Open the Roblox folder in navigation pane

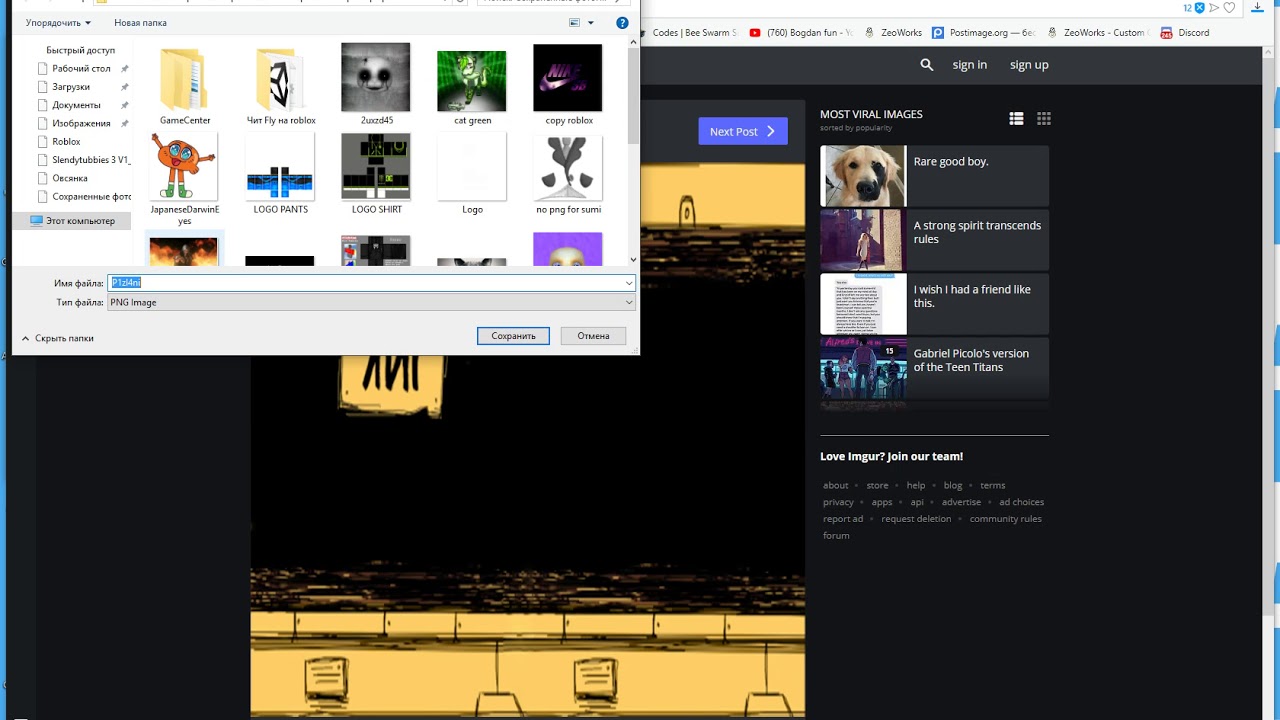click(66, 141)
